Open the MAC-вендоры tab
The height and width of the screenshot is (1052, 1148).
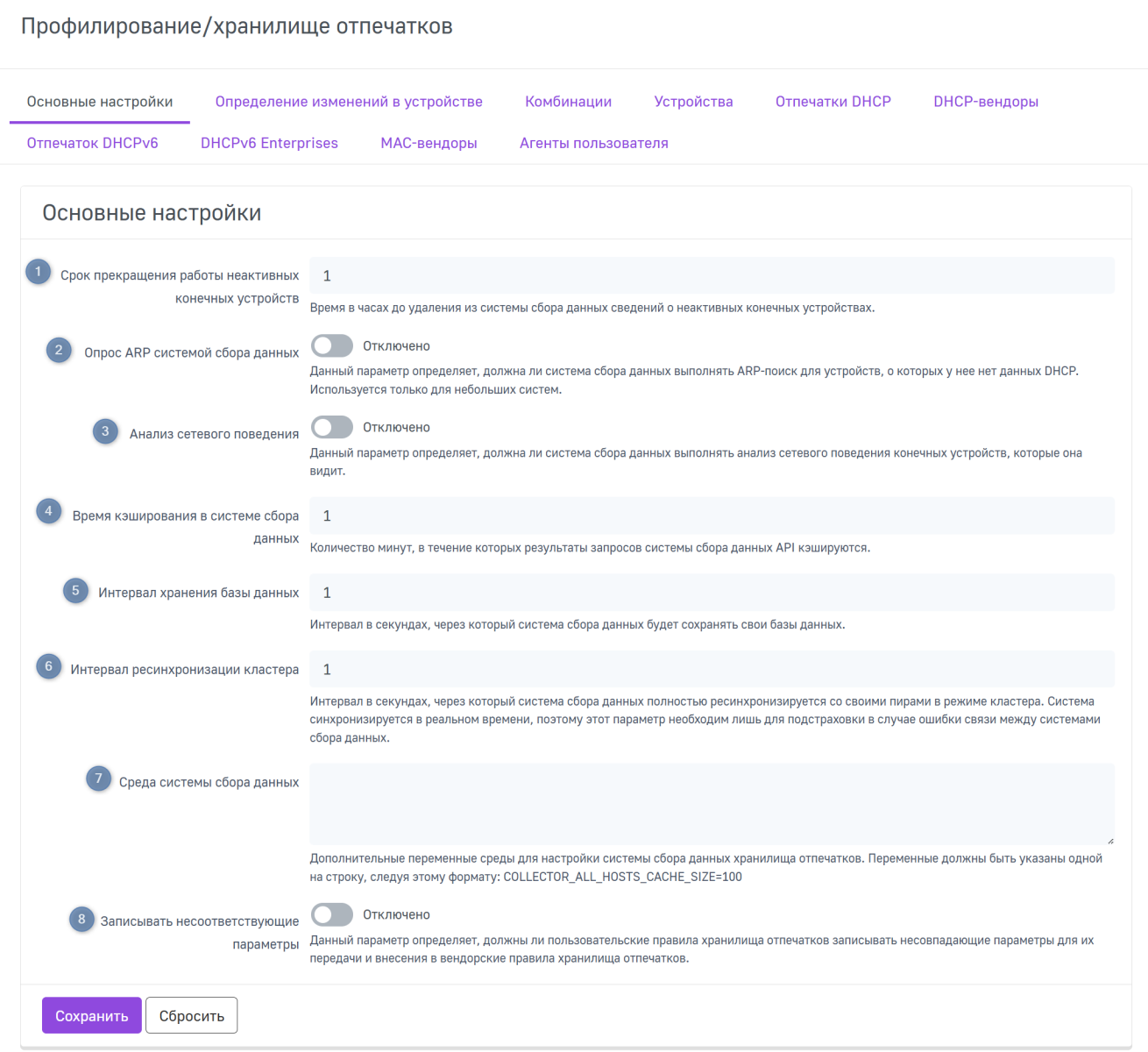(429, 143)
